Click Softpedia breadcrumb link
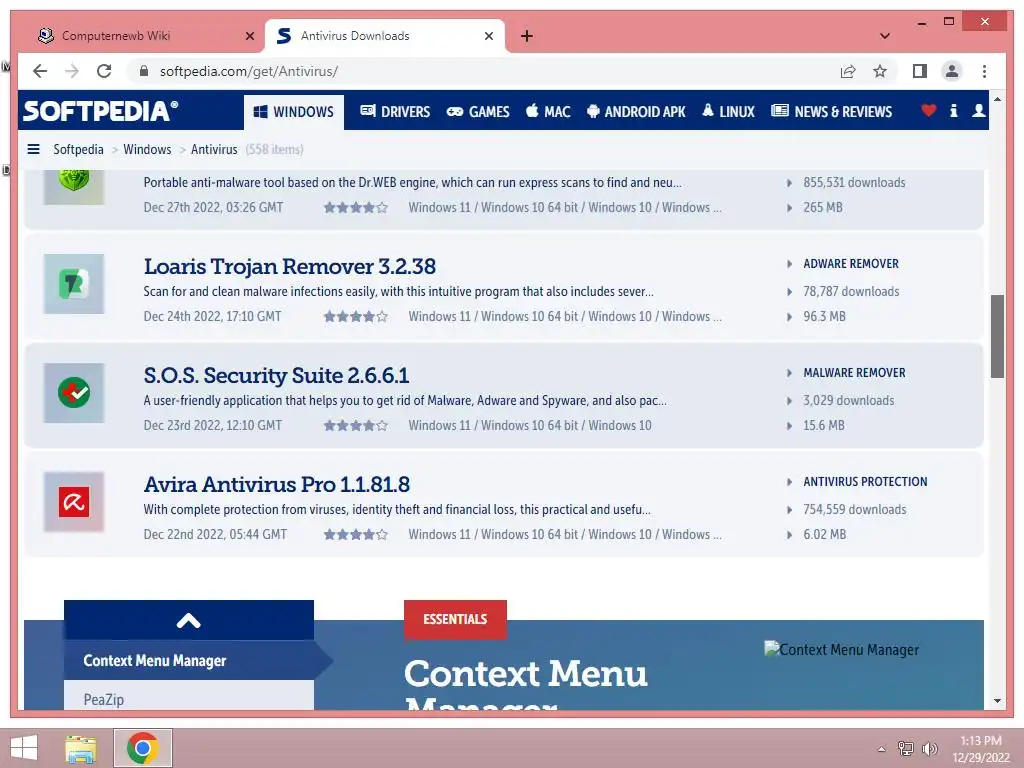This screenshot has height=768, width=1024. click(x=78, y=150)
